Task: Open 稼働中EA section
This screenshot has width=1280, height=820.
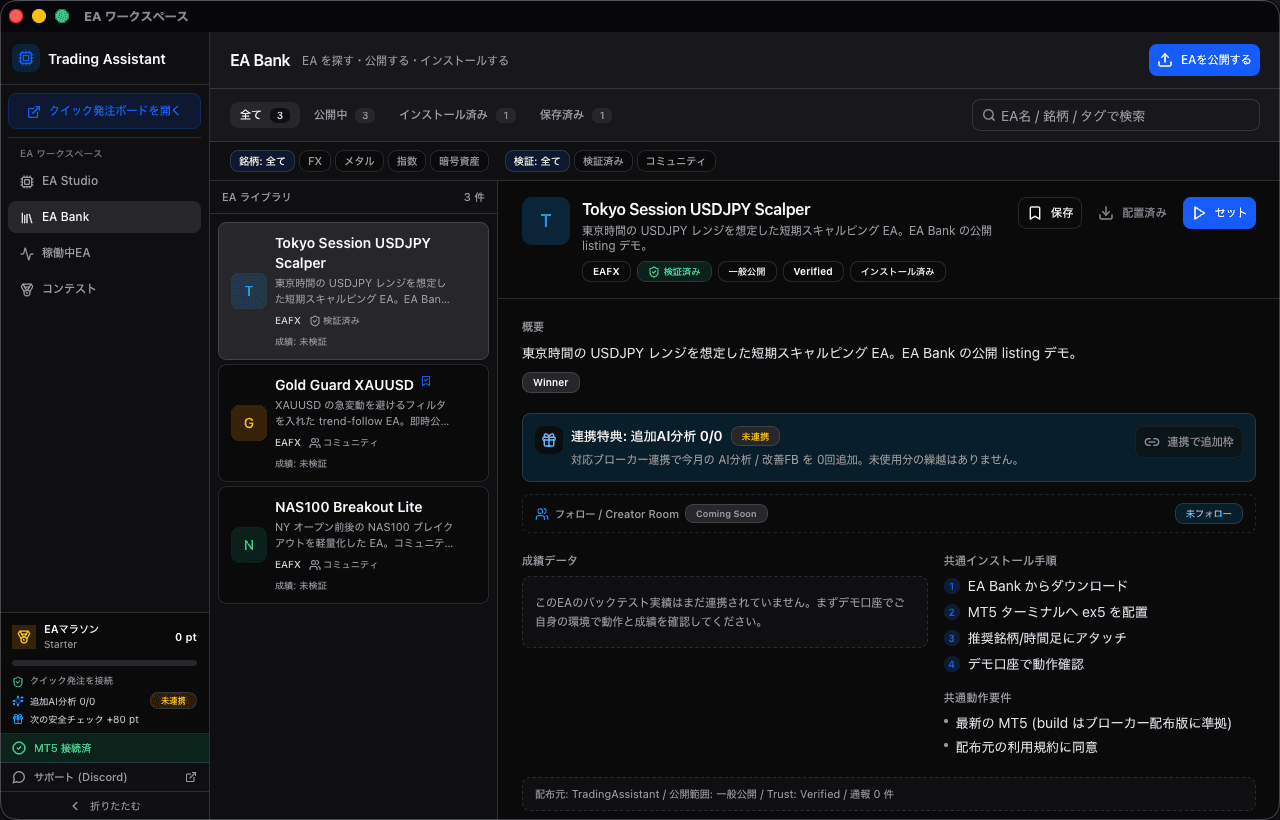Action: pyautogui.click(x=105, y=253)
